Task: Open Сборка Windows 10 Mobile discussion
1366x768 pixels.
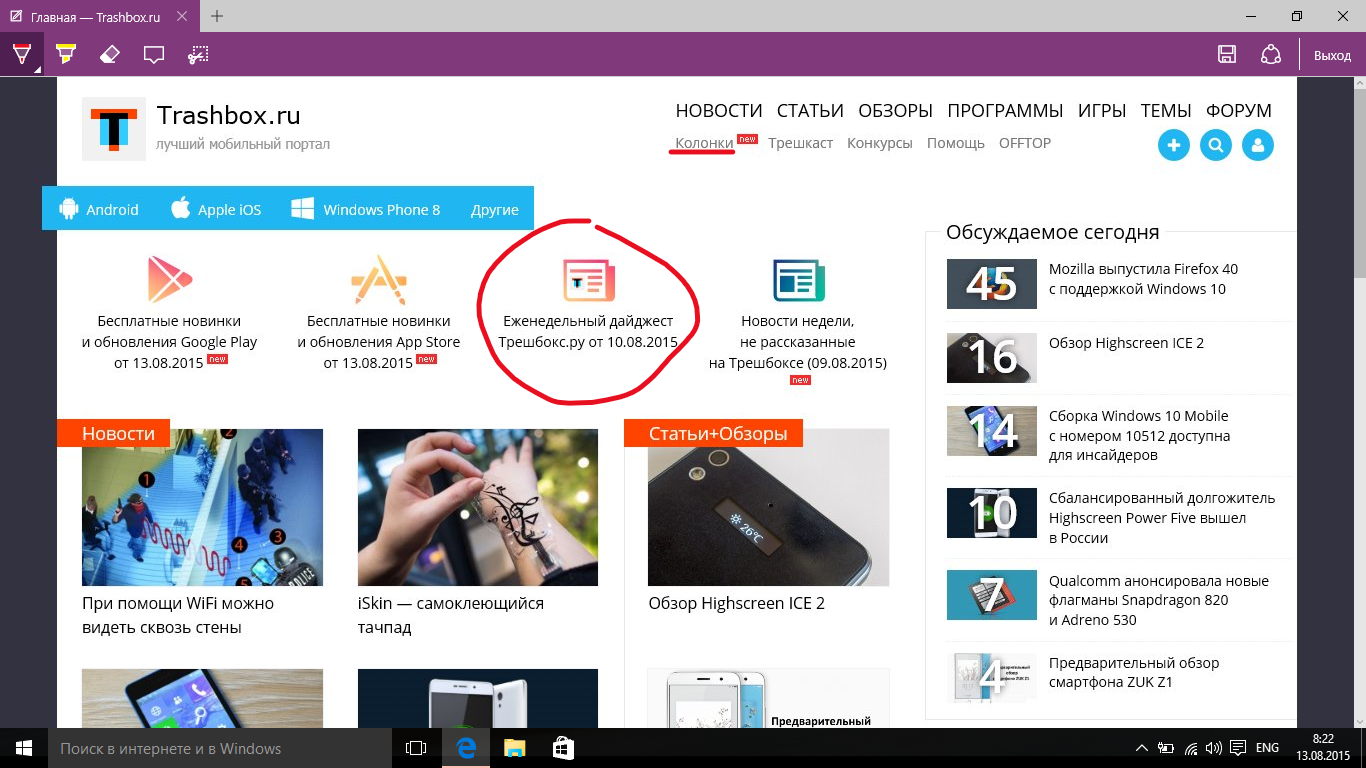Action: (1139, 435)
